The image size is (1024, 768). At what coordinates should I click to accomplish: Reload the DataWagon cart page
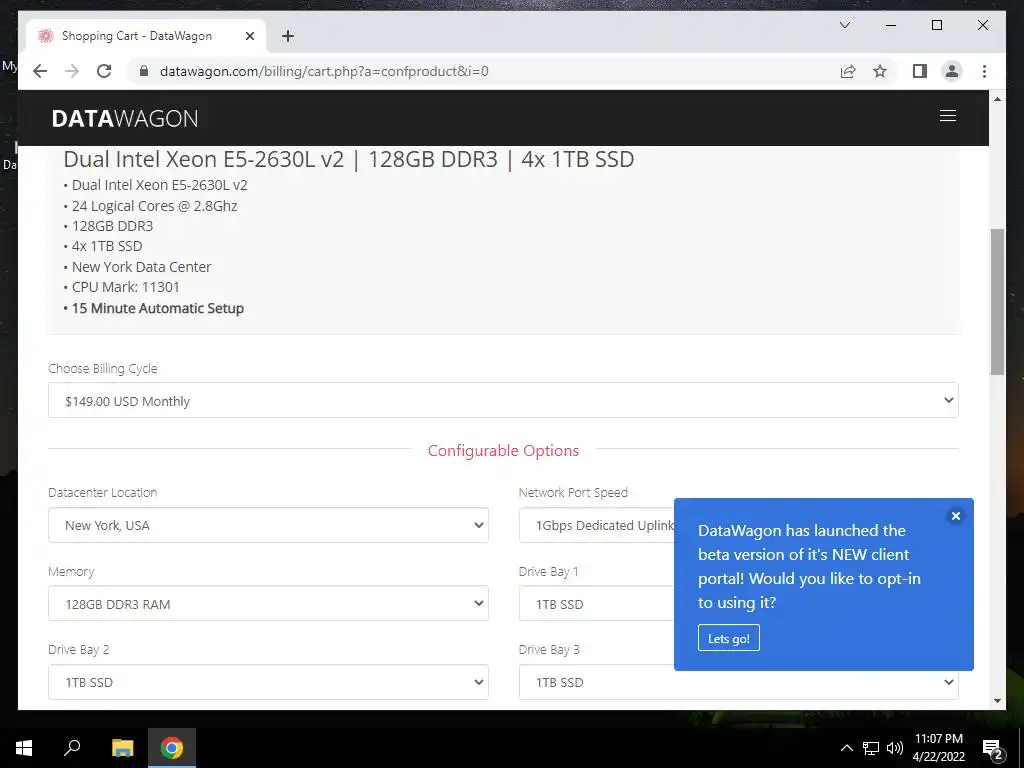click(x=104, y=71)
